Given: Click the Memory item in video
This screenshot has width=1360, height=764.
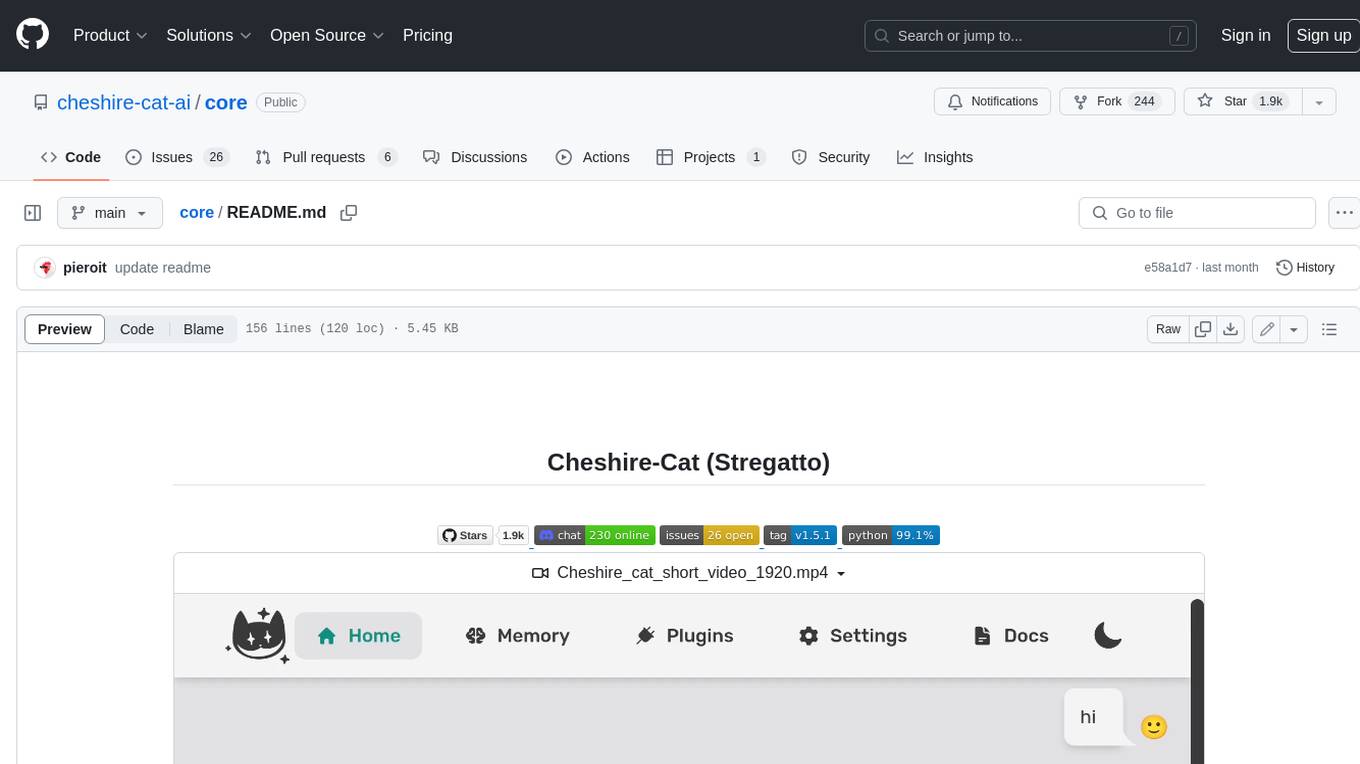Looking at the screenshot, I should tap(518, 636).
